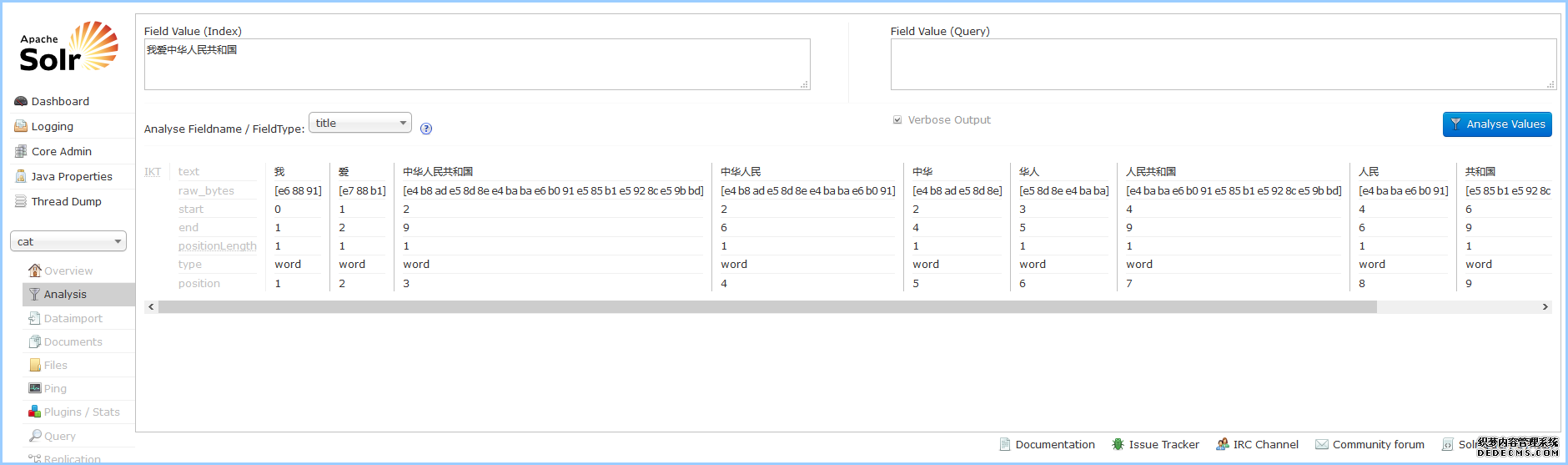This screenshot has width=1568, height=465.
Task: Open Java Properties icon in sidebar
Action: (x=21, y=176)
